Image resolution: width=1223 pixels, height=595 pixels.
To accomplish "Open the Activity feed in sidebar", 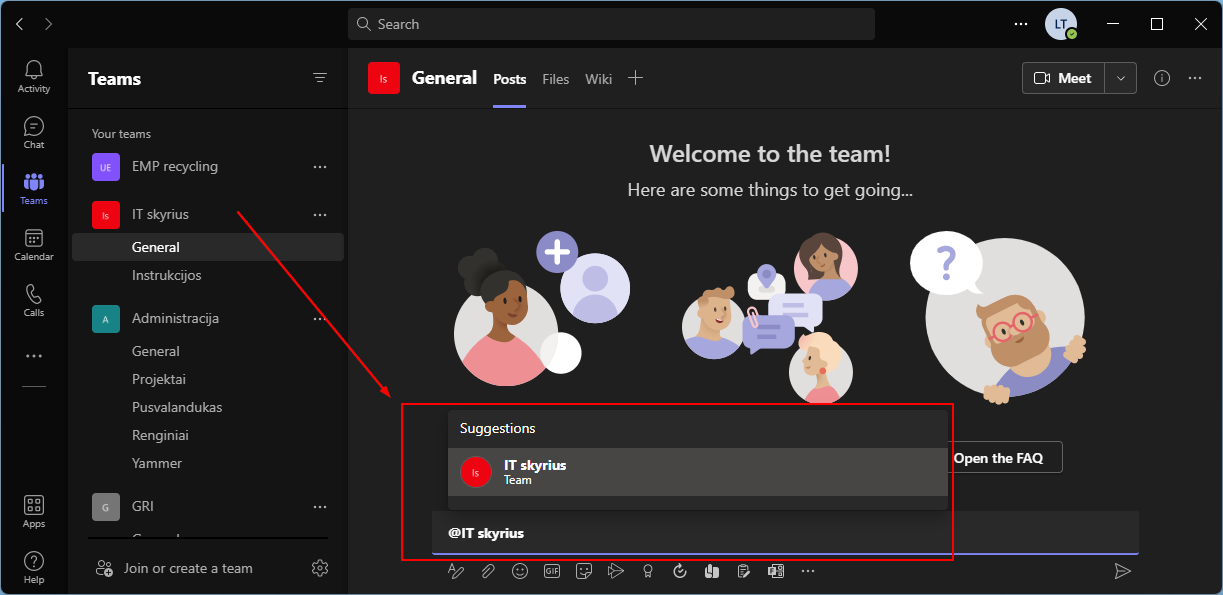I will tap(34, 76).
